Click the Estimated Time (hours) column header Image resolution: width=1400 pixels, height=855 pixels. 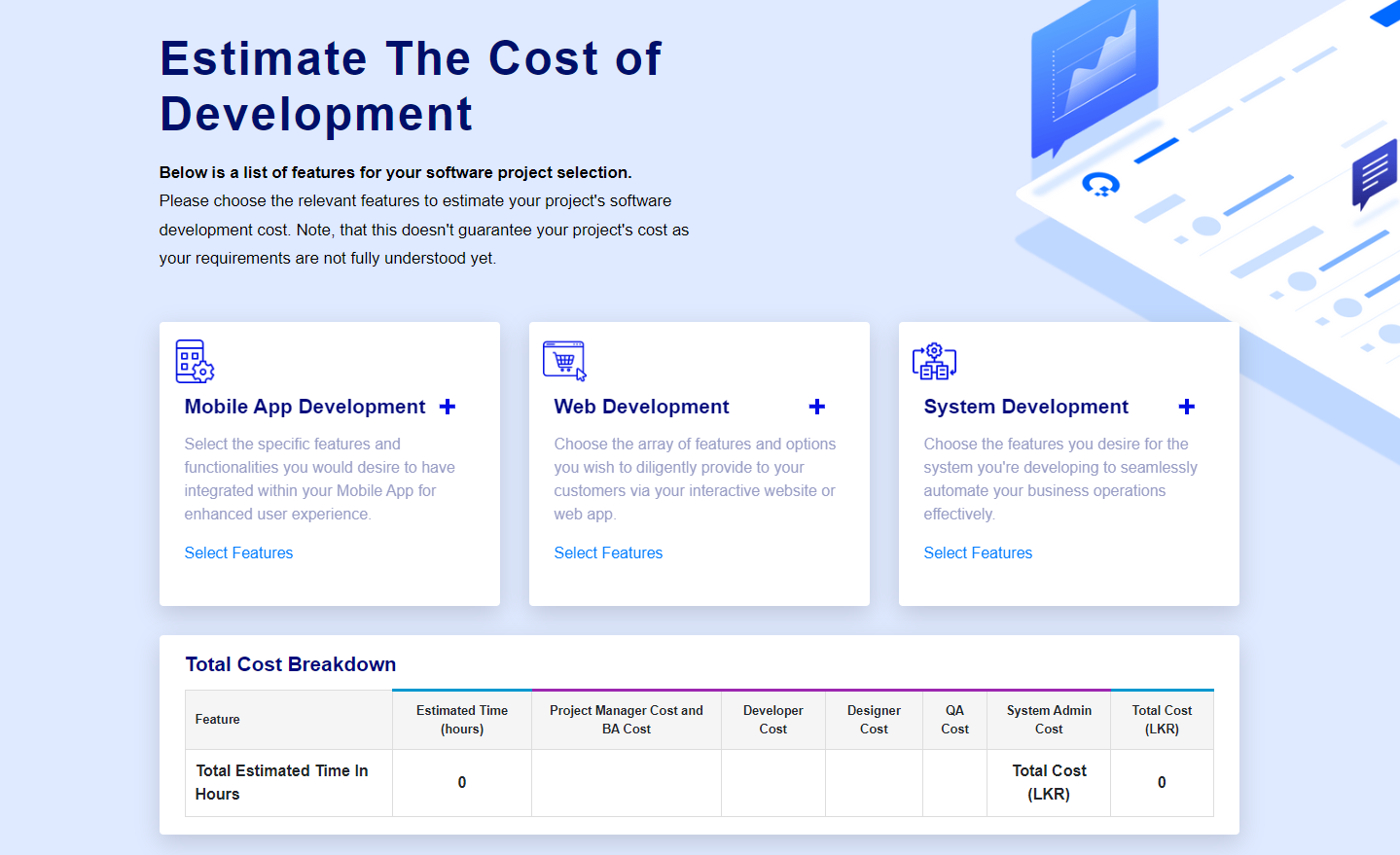pos(462,720)
